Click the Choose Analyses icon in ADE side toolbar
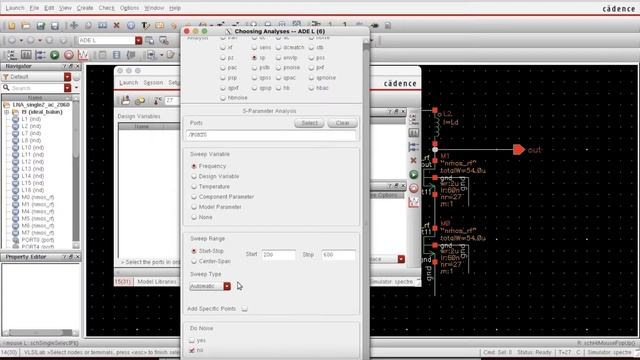 click(x=413, y=119)
